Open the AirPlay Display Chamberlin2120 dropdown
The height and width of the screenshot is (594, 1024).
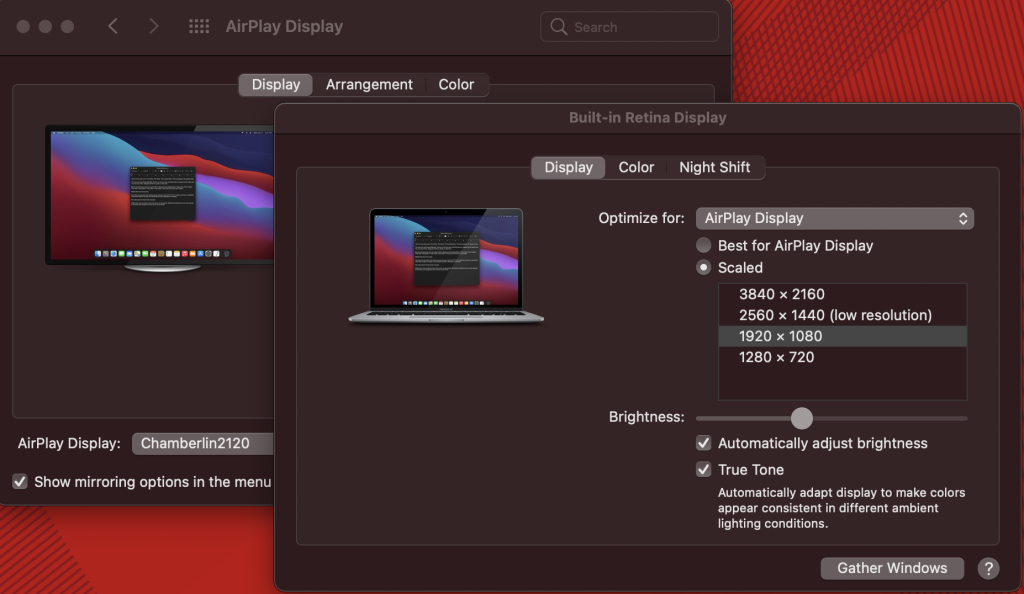pos(202,443)
